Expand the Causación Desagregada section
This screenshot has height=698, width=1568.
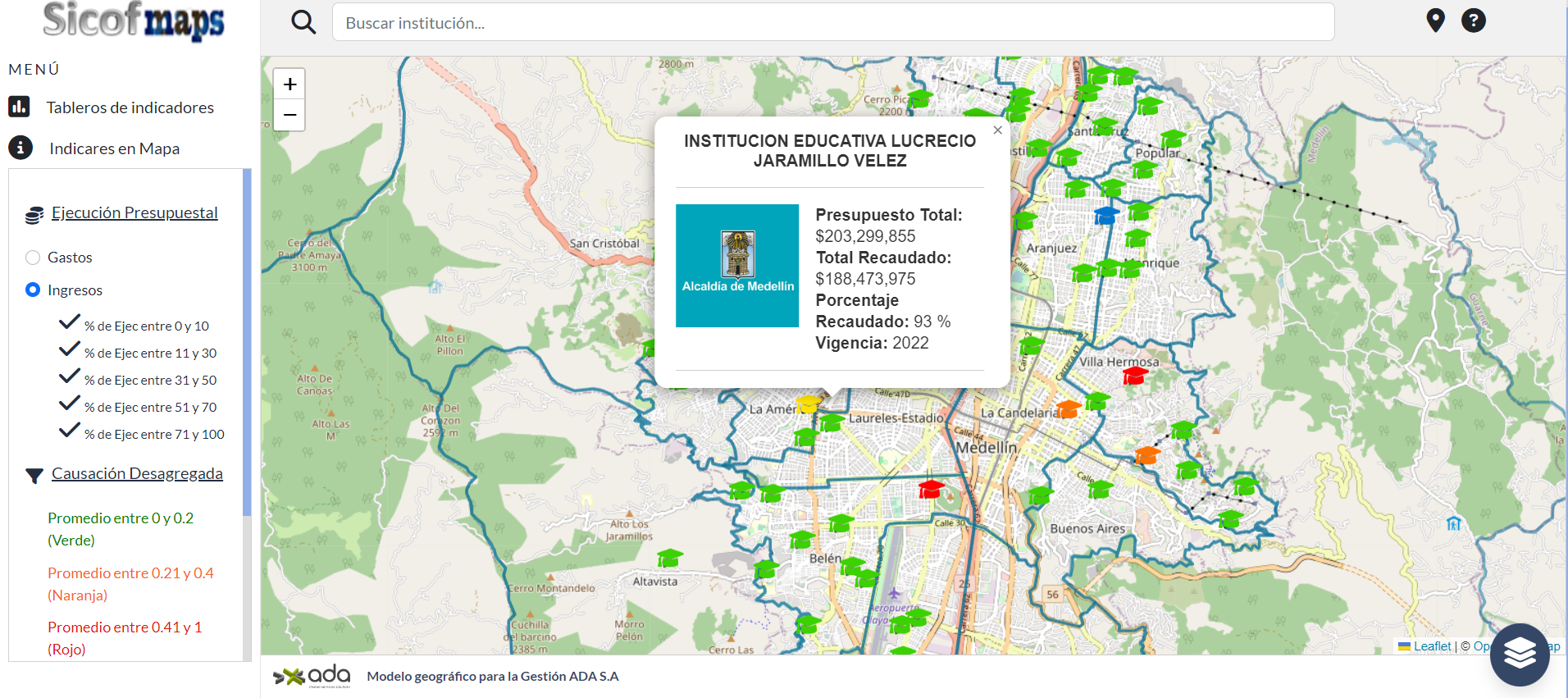point(137,474)
